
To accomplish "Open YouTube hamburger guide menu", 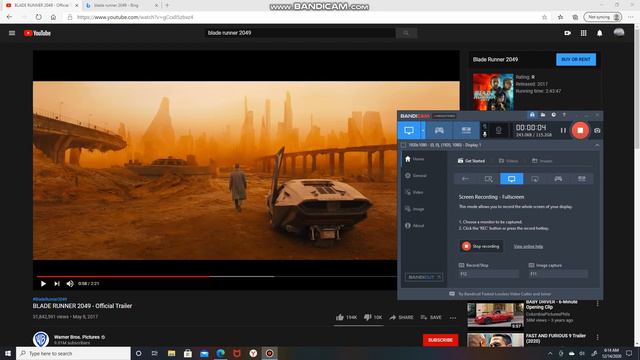I will [x=12, y=33].
